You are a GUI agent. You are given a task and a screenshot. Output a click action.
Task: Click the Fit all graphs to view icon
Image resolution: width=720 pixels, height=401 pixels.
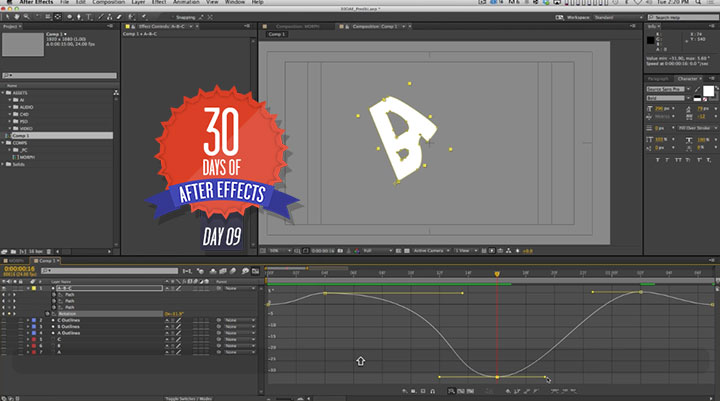point(470,391)
